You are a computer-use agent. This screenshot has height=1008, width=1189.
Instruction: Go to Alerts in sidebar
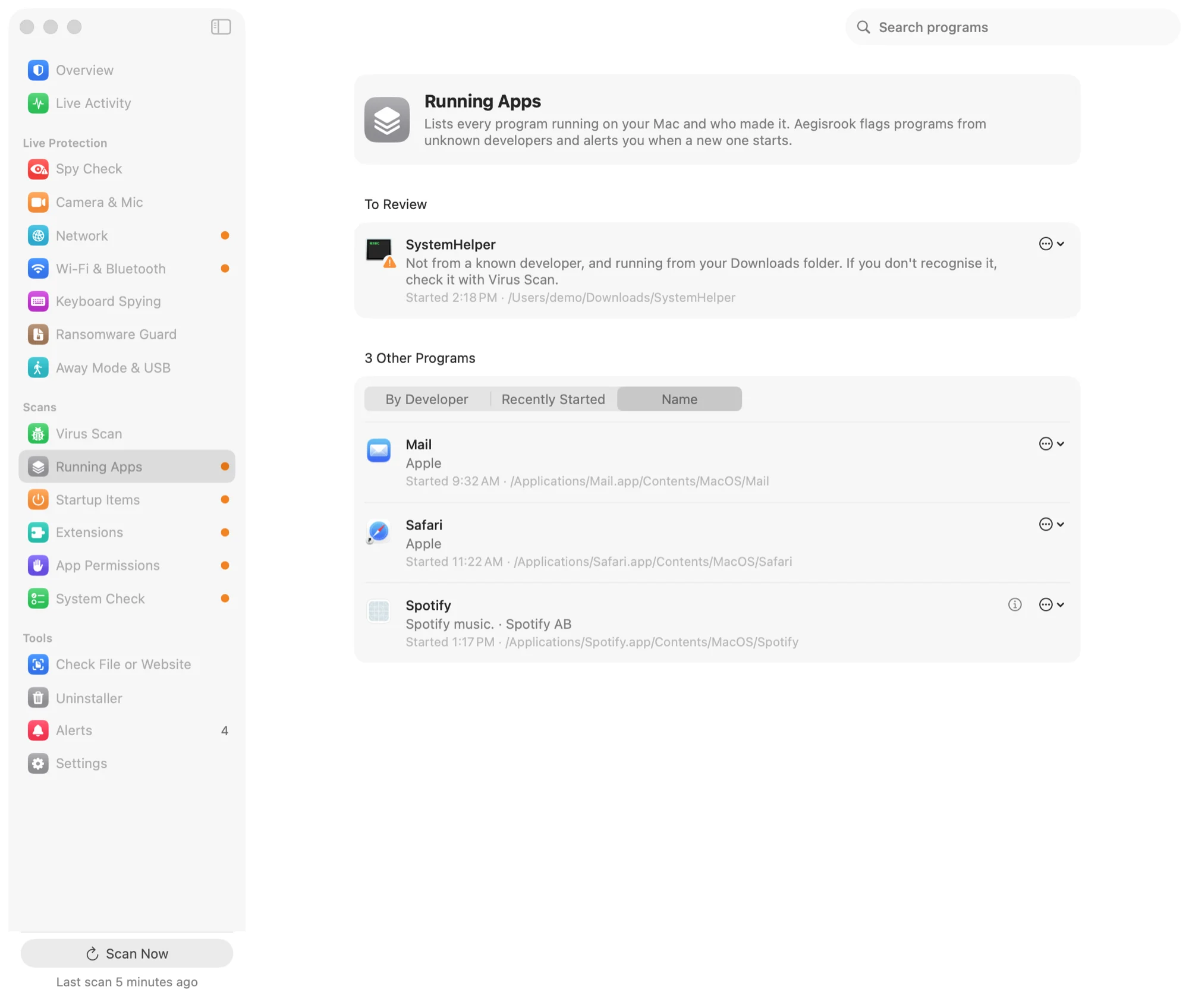[127, 731]
